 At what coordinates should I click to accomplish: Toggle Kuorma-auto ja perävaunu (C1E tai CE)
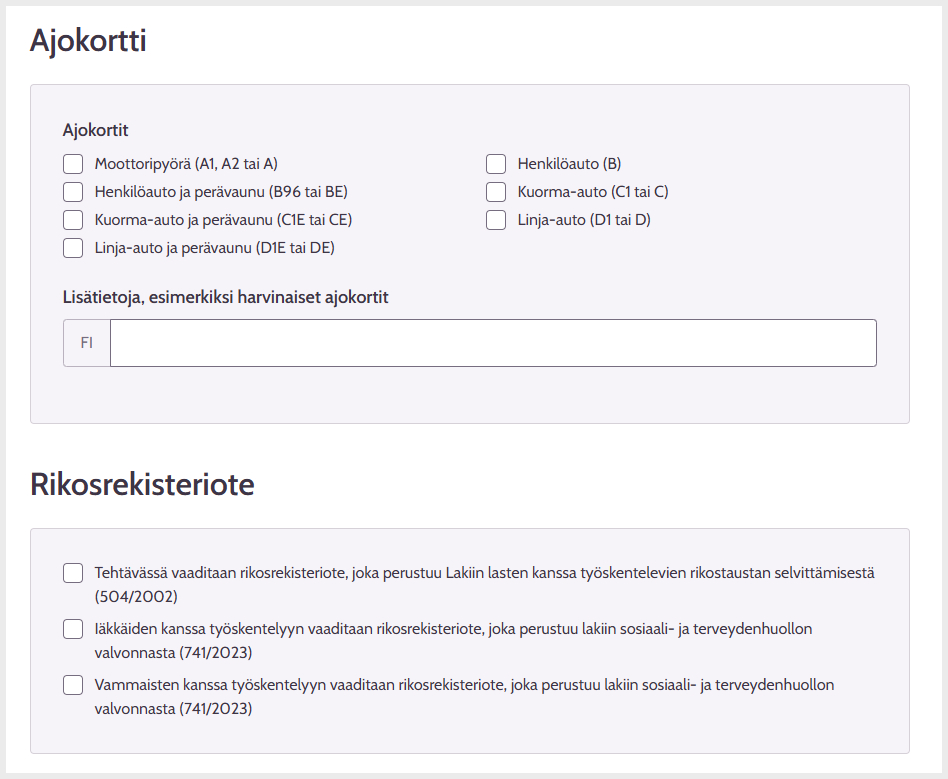pos(73,220)
